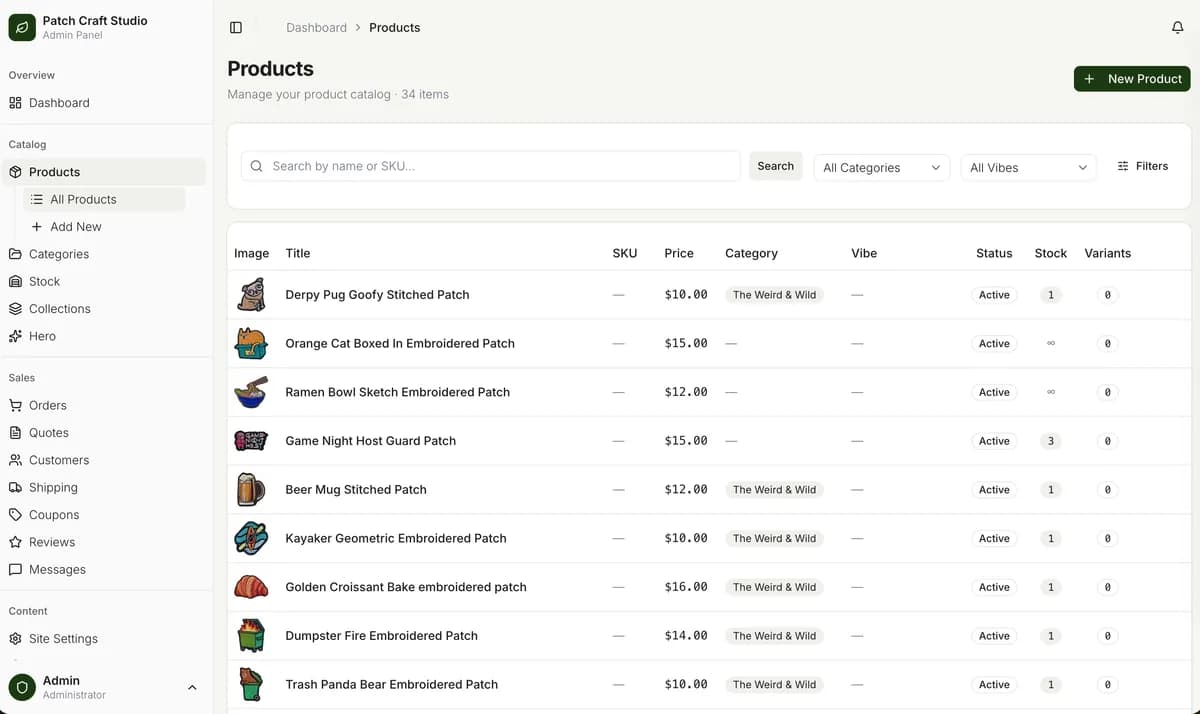This screenshot has width=1200, height=714.
Task: Select Add New under Products
Action: (x=75, y=227)
